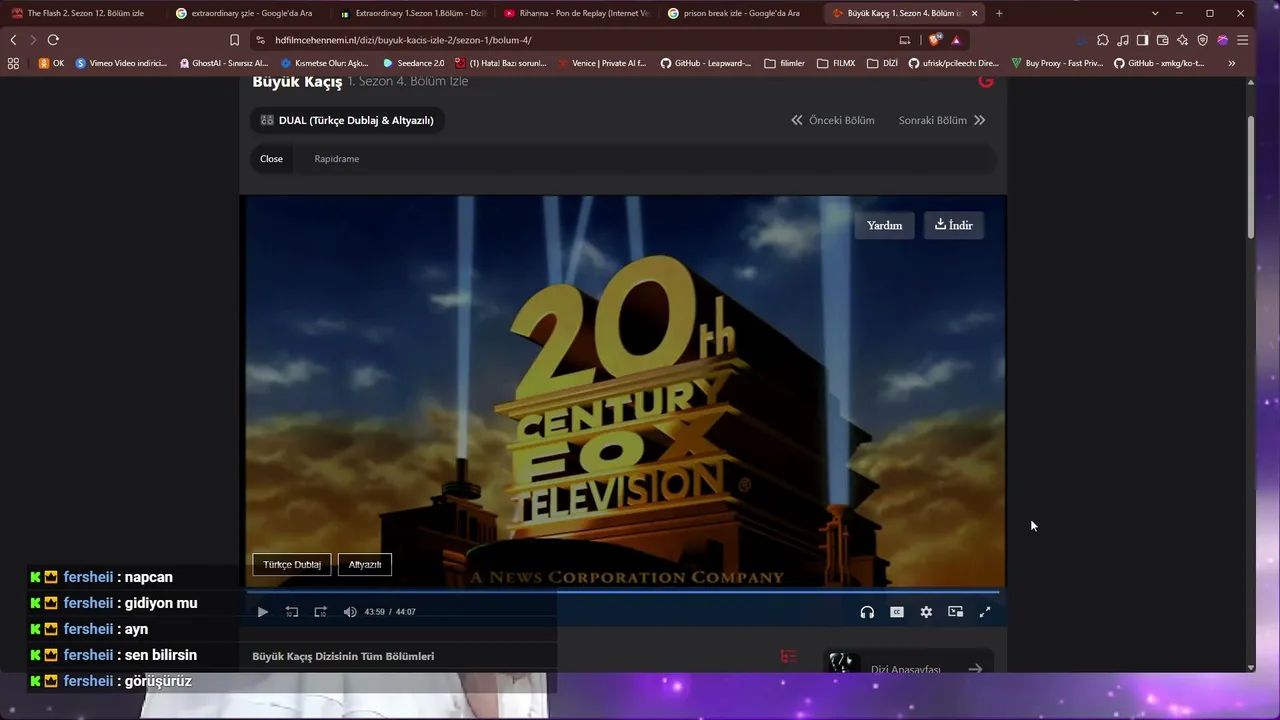Download the episode with İndir
This screenshot has height=720, width=1280.
point(954,225)
